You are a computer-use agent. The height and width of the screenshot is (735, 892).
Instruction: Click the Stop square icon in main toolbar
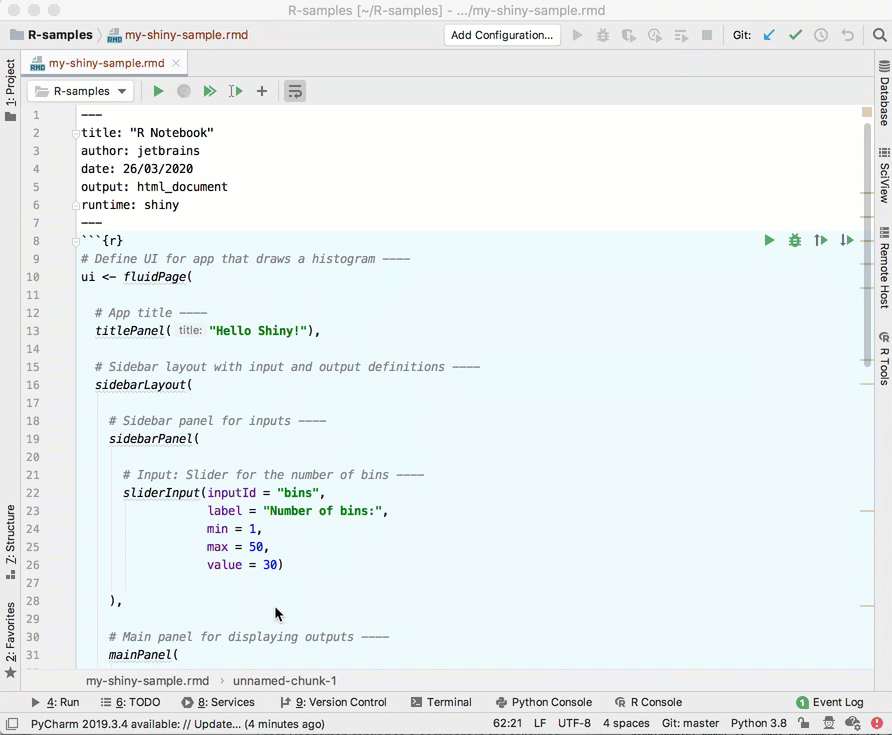[x=707, y=35]
